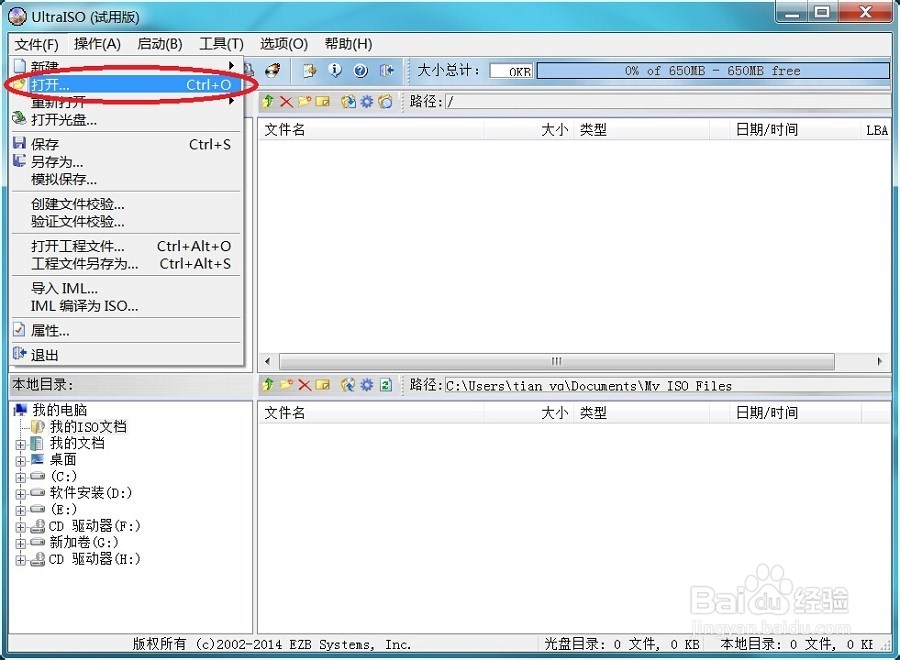Choose 退出 menu entry
This screenshot has height=660, width=900.
126,355
